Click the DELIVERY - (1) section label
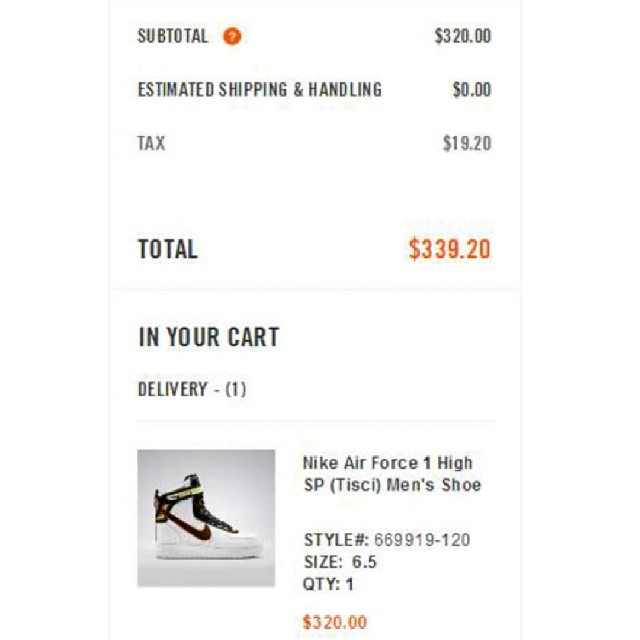Screen dimensions: 640x640 (192, 389)
